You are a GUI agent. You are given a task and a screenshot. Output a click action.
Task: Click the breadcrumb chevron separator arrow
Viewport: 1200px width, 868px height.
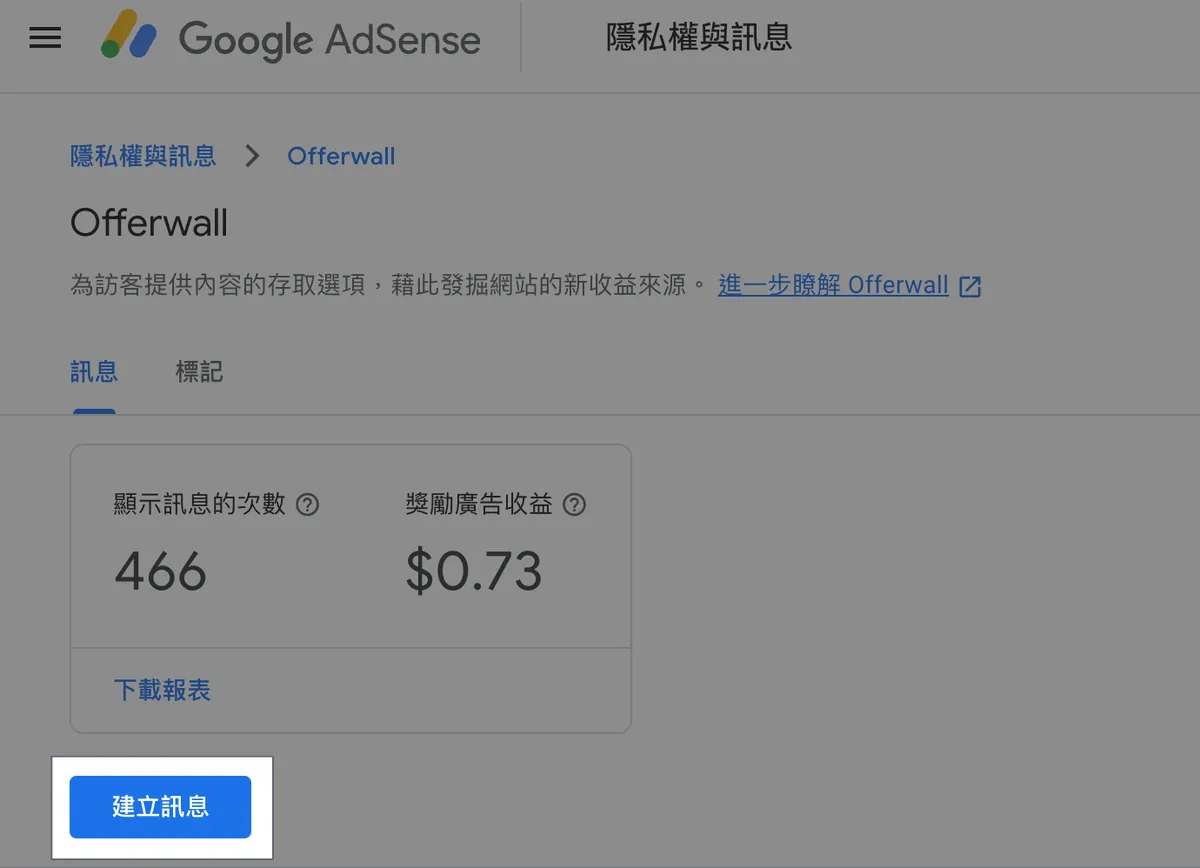pos(252,156)
